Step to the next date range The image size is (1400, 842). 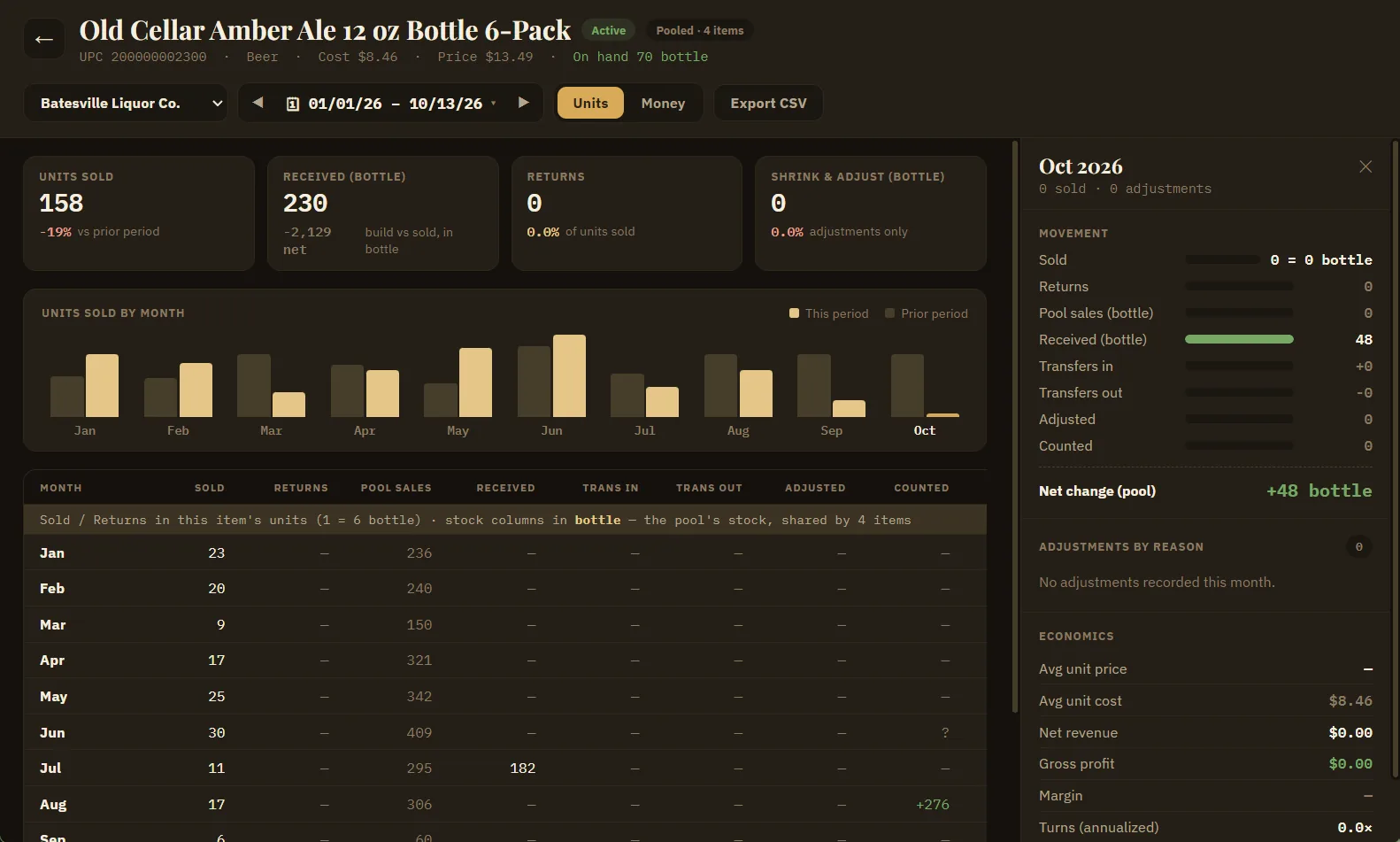coord(523,103)
